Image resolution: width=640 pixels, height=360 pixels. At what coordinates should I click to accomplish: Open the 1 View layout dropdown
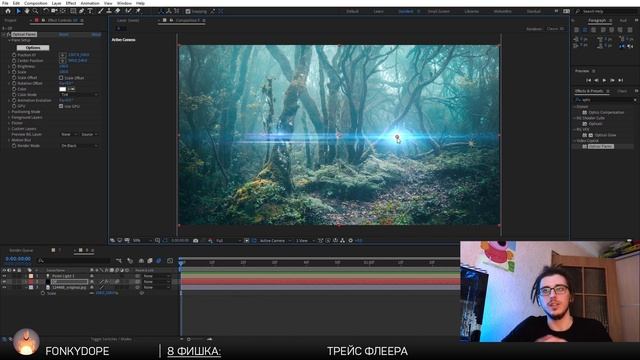click(x=304, y=241)
